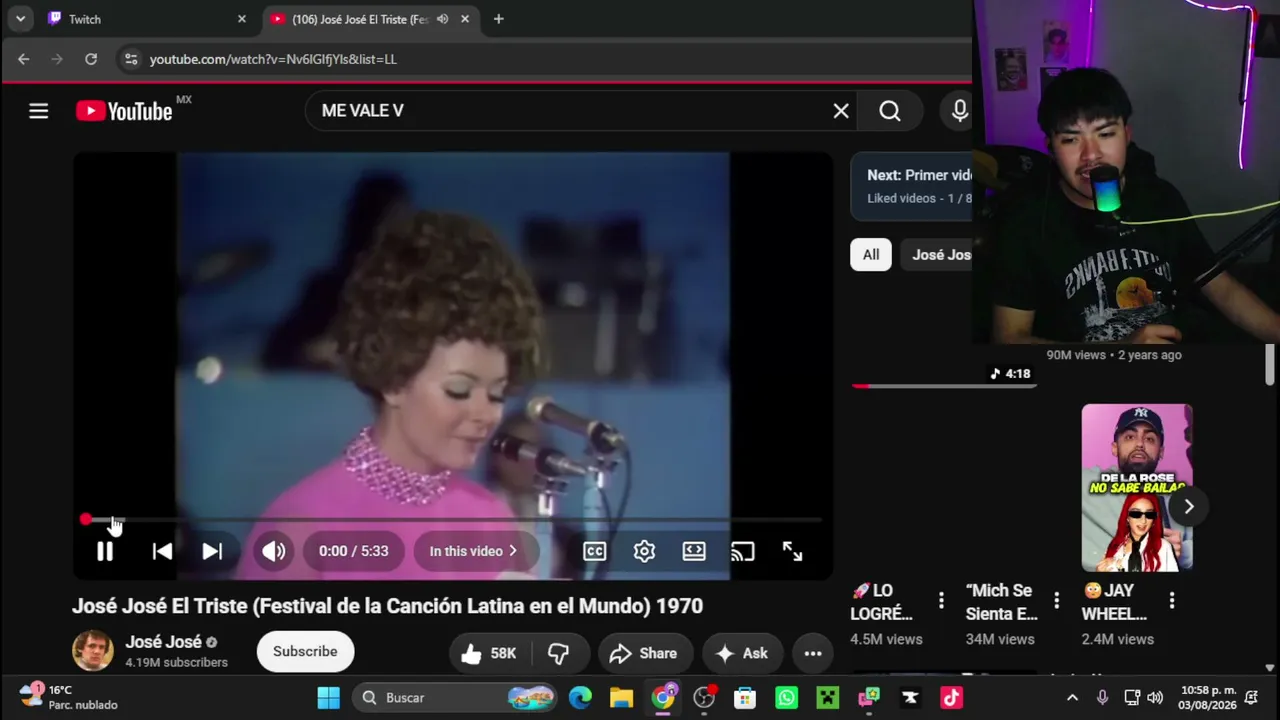The height and width of the screenshot is (720, 1280).
Task: Open the JAY WHEEL Short title
Action: click(1114, 602)
